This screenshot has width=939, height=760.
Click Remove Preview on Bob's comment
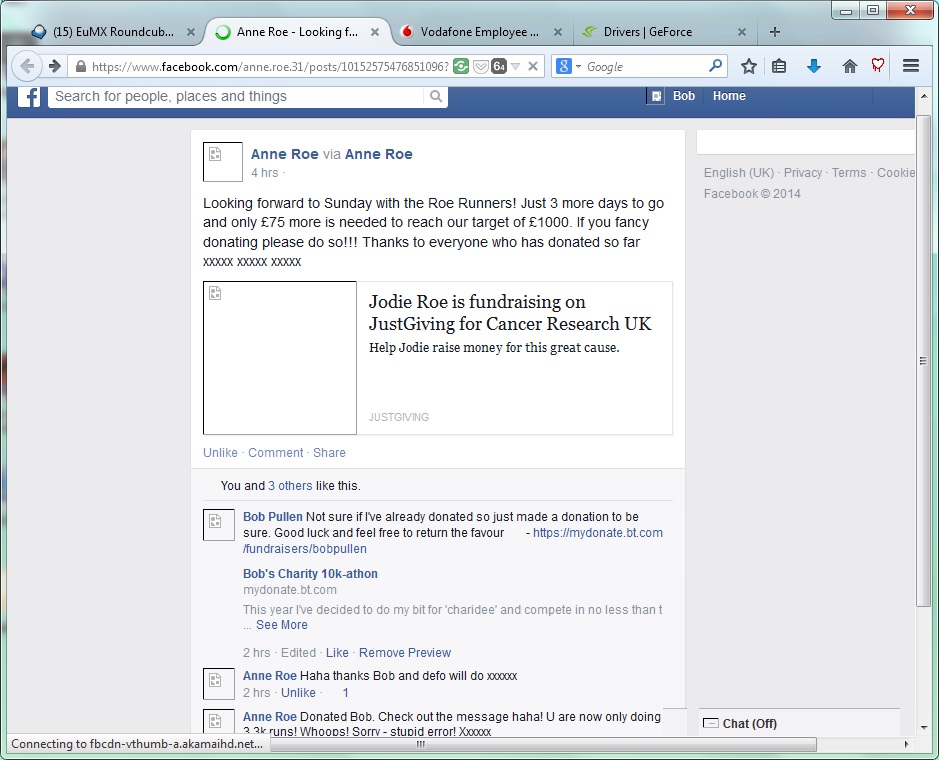coord(404,653)
